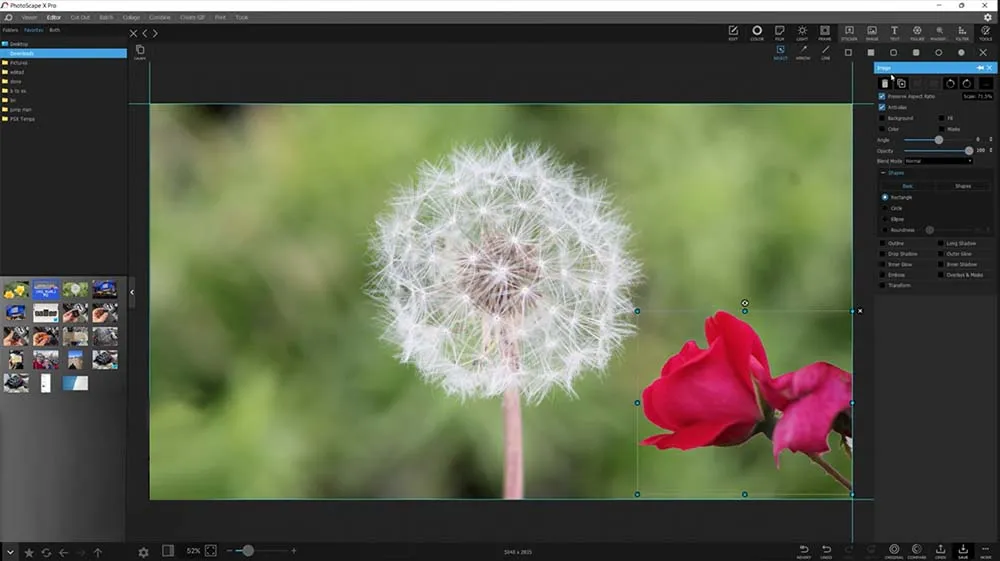Image resolution: width=1000 pixels, height=561 pixels.
Task: Click the Shapes button in Shapes section
Action: [962, 186]
